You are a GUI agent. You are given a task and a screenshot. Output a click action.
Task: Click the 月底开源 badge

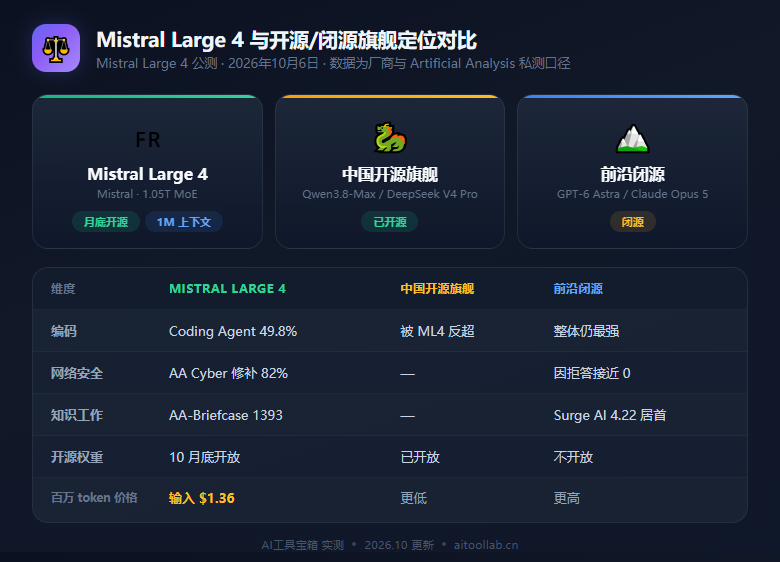pyautogui.click(x=106, y=222)
